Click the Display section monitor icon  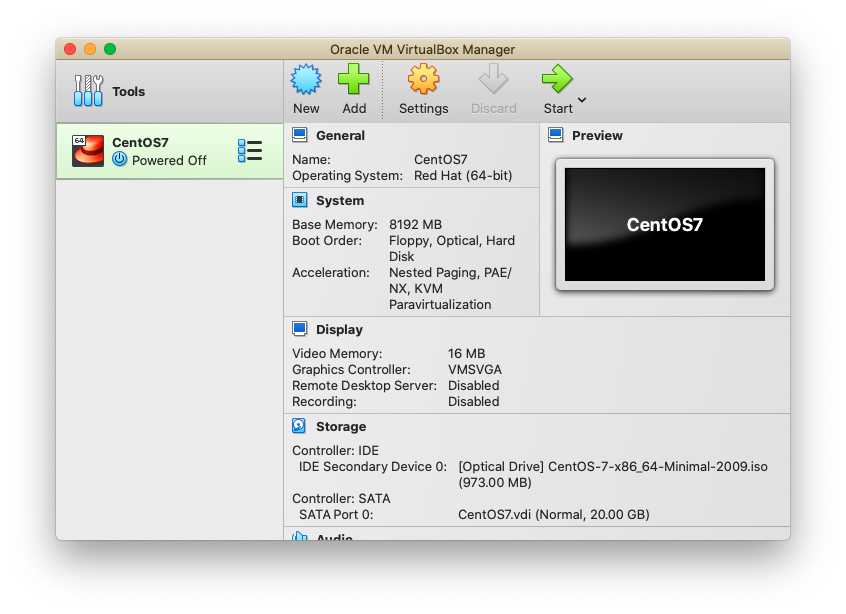coord(299,329)
